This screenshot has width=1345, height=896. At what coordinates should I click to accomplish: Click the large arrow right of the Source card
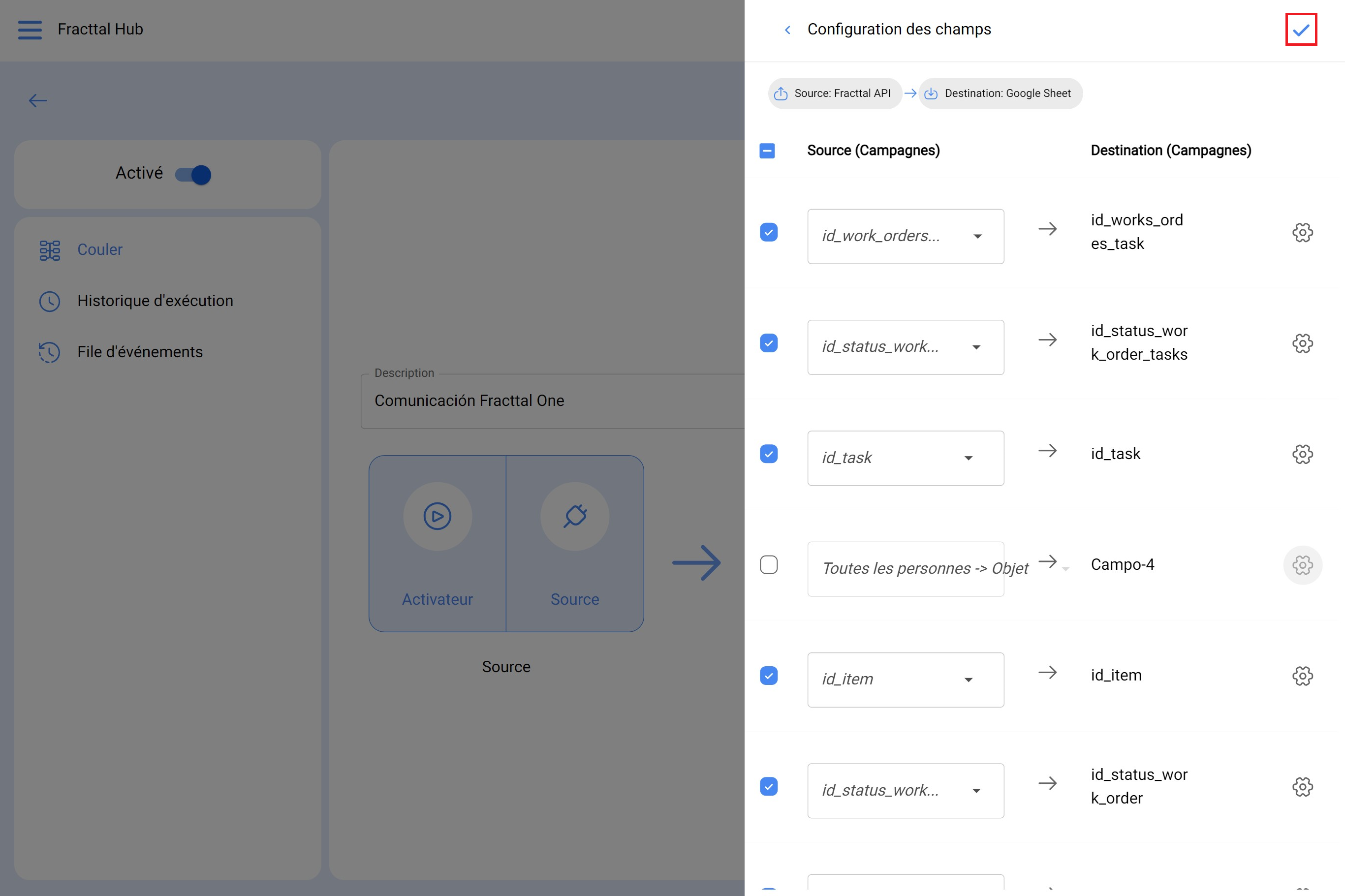tap(696, 563)
